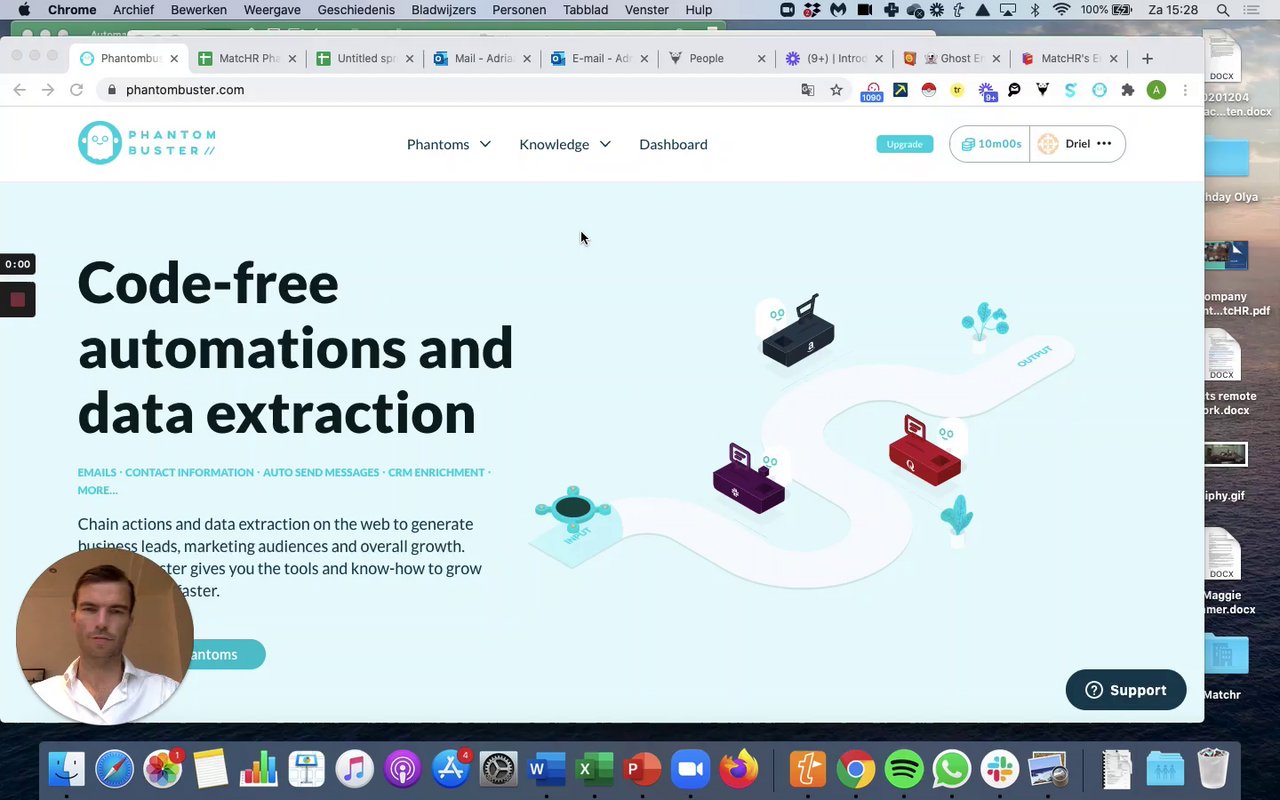Open the Chrome three-dot menu

pos(1185,90)
